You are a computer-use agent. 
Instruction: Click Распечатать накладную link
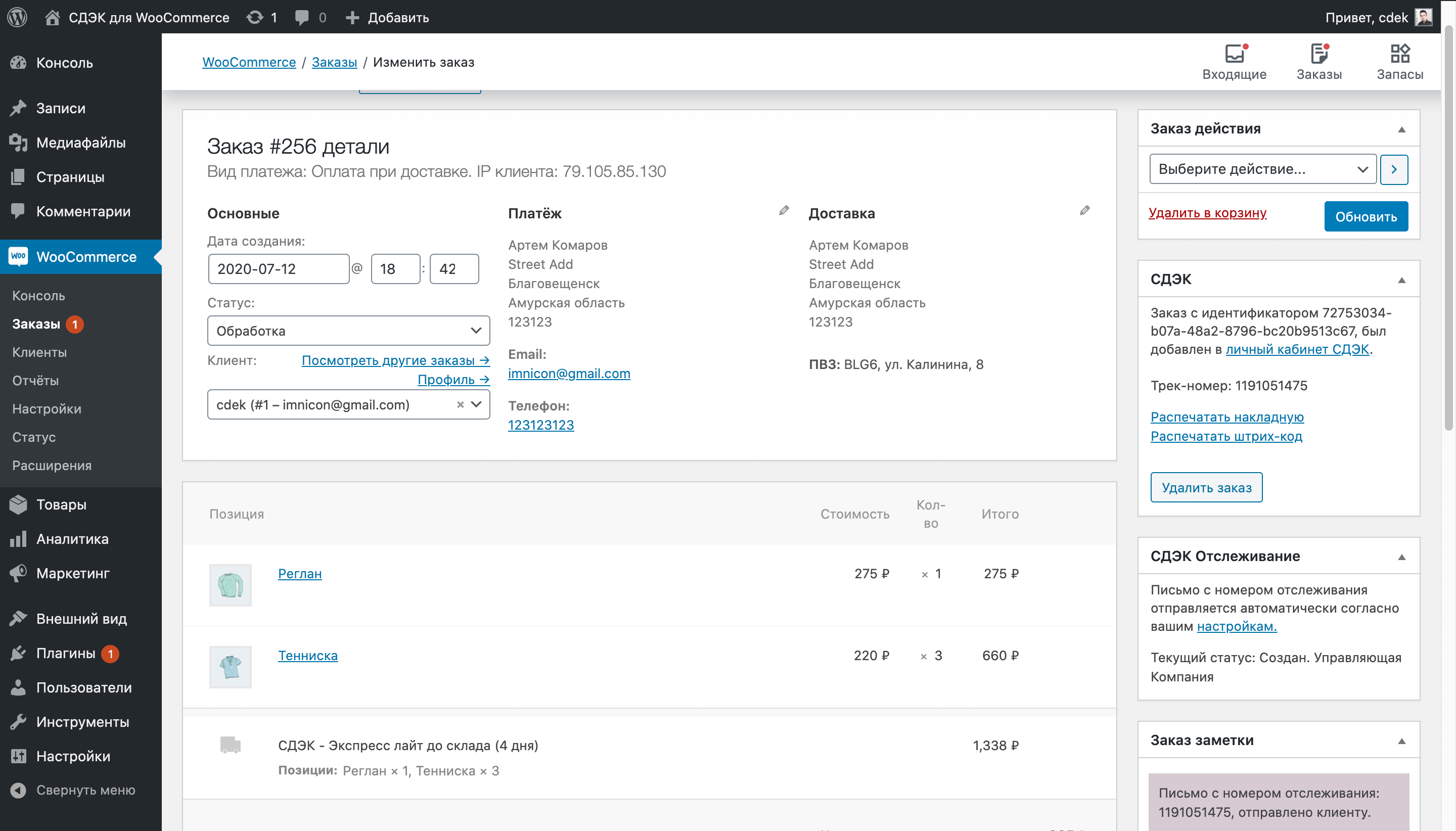pos(1226,417)
